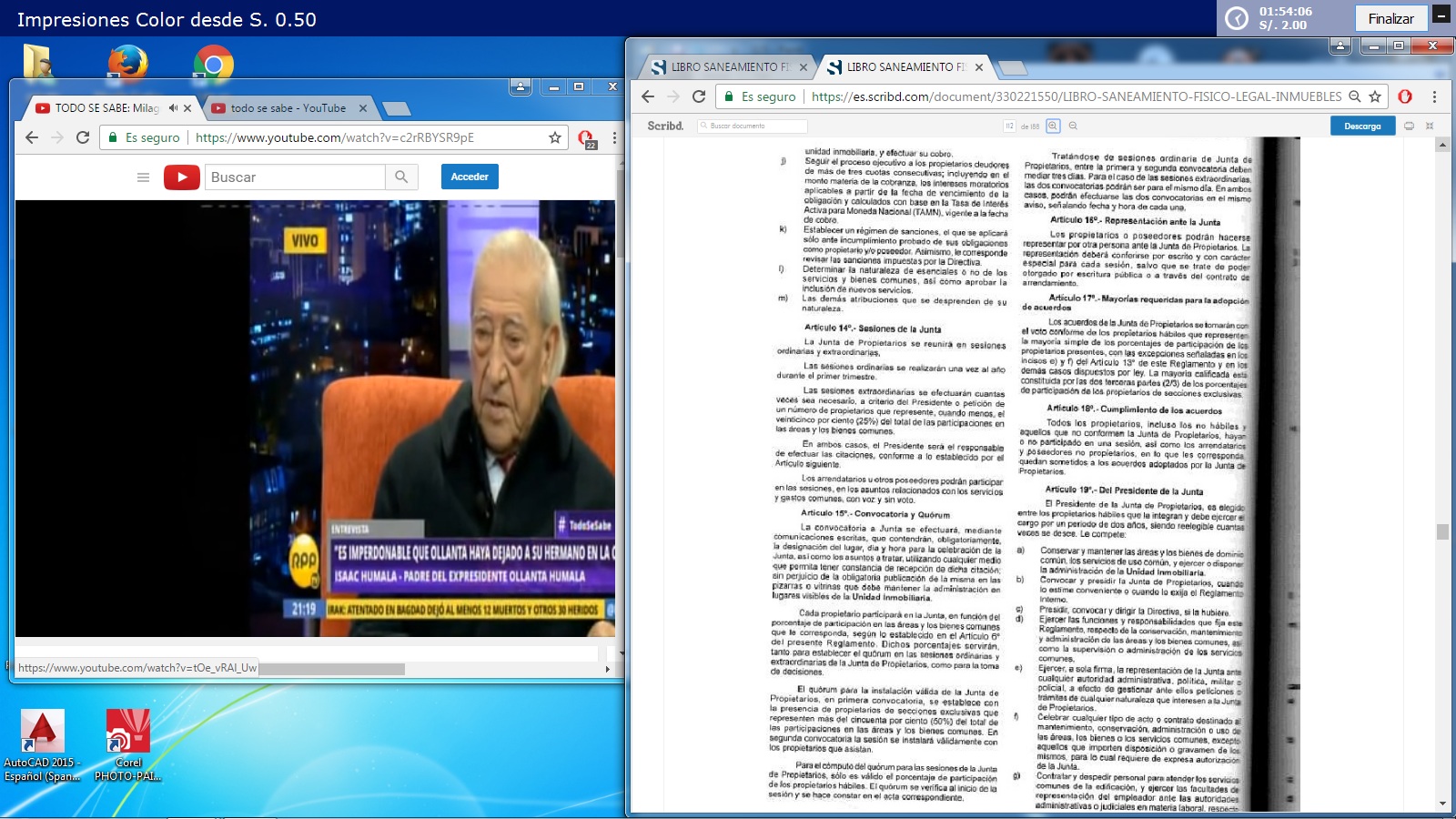Click the YouTube search magnifier button
Screen dimensions: 1456x819
(401, 177)
